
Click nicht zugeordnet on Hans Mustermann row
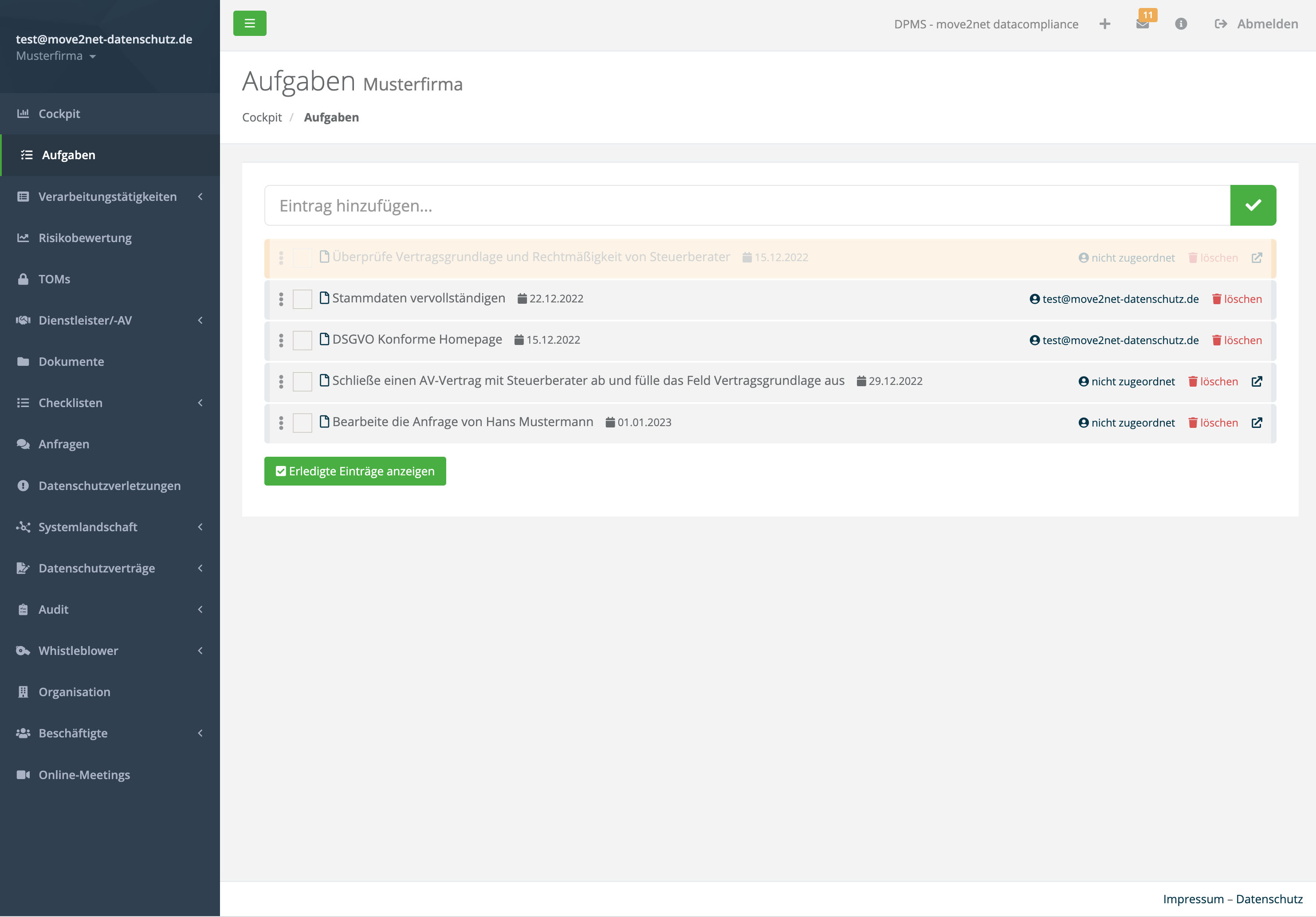pos(1127,423)
